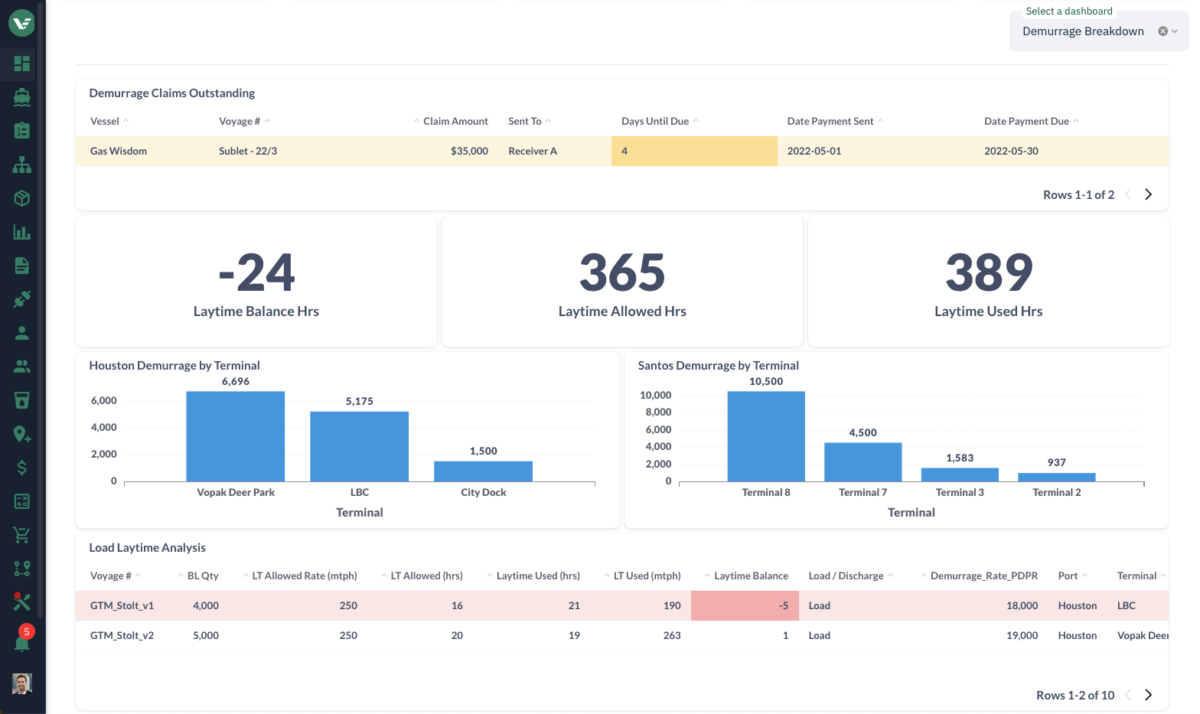
Task: Open the documents report icon
Action: [21, 265]
